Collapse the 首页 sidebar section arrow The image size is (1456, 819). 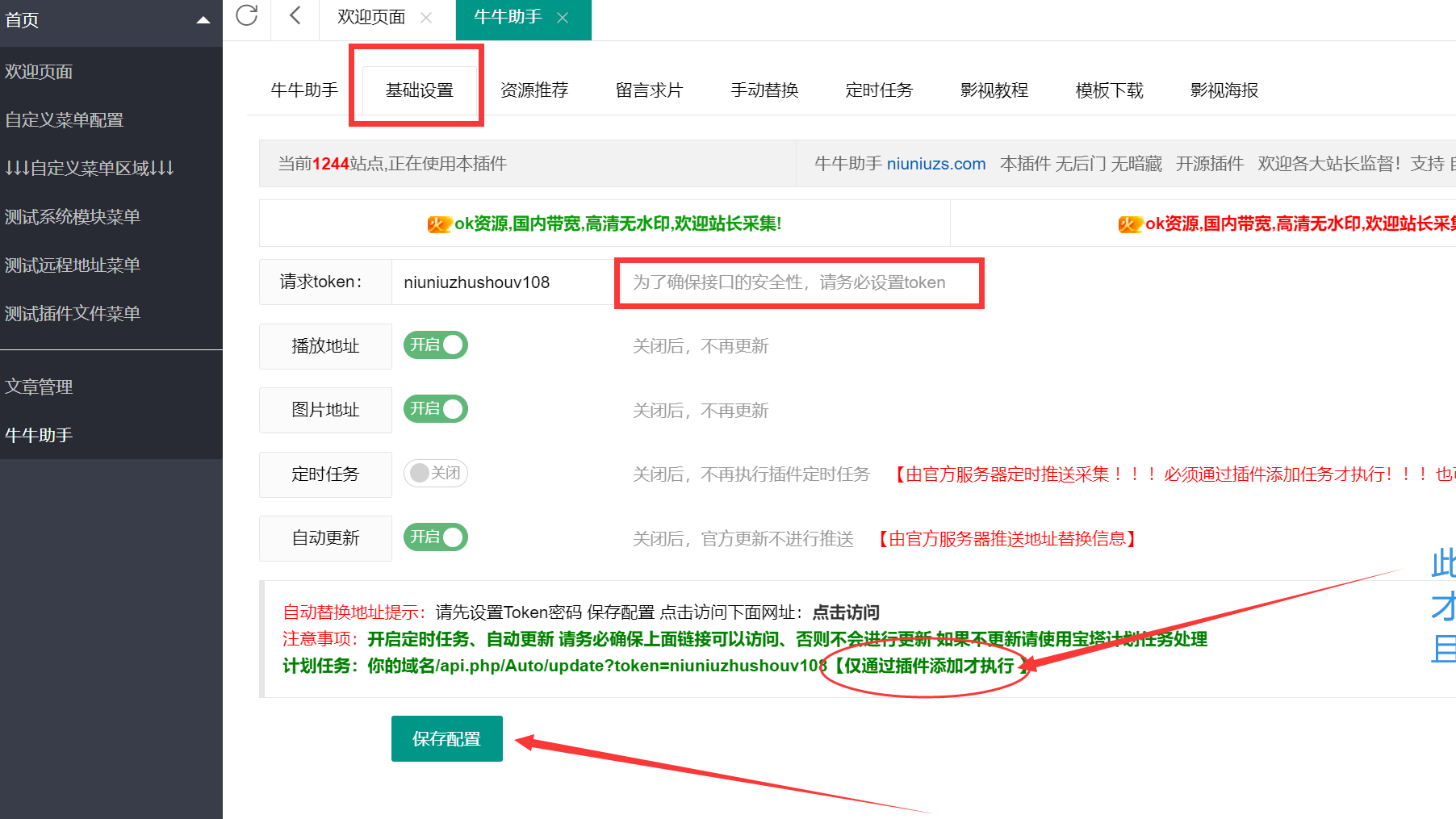(203, 20)
